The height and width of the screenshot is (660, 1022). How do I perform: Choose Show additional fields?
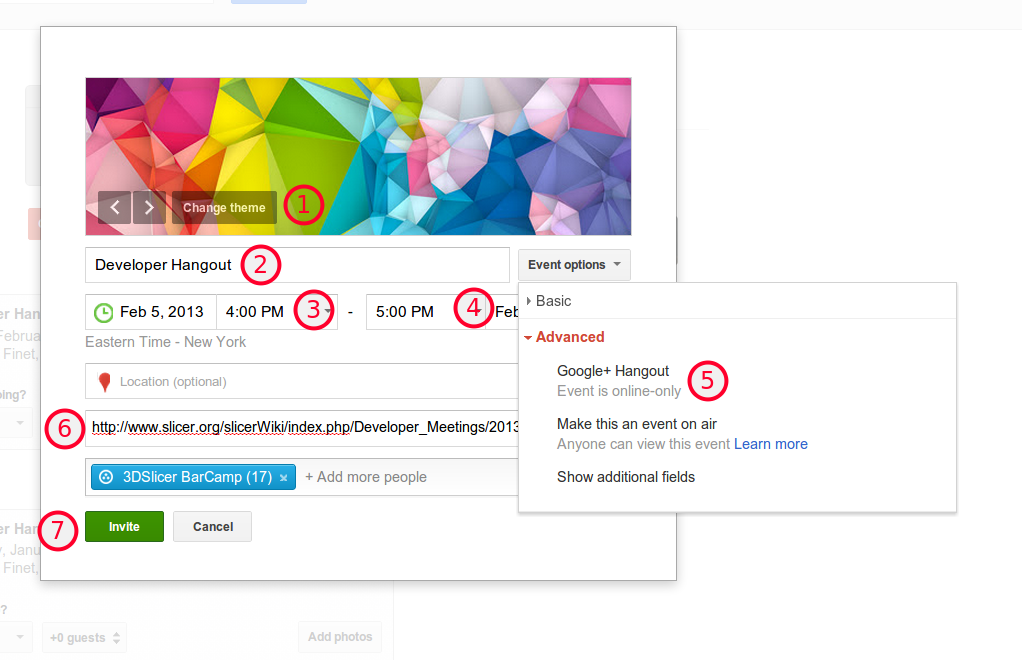pos(625,477)
